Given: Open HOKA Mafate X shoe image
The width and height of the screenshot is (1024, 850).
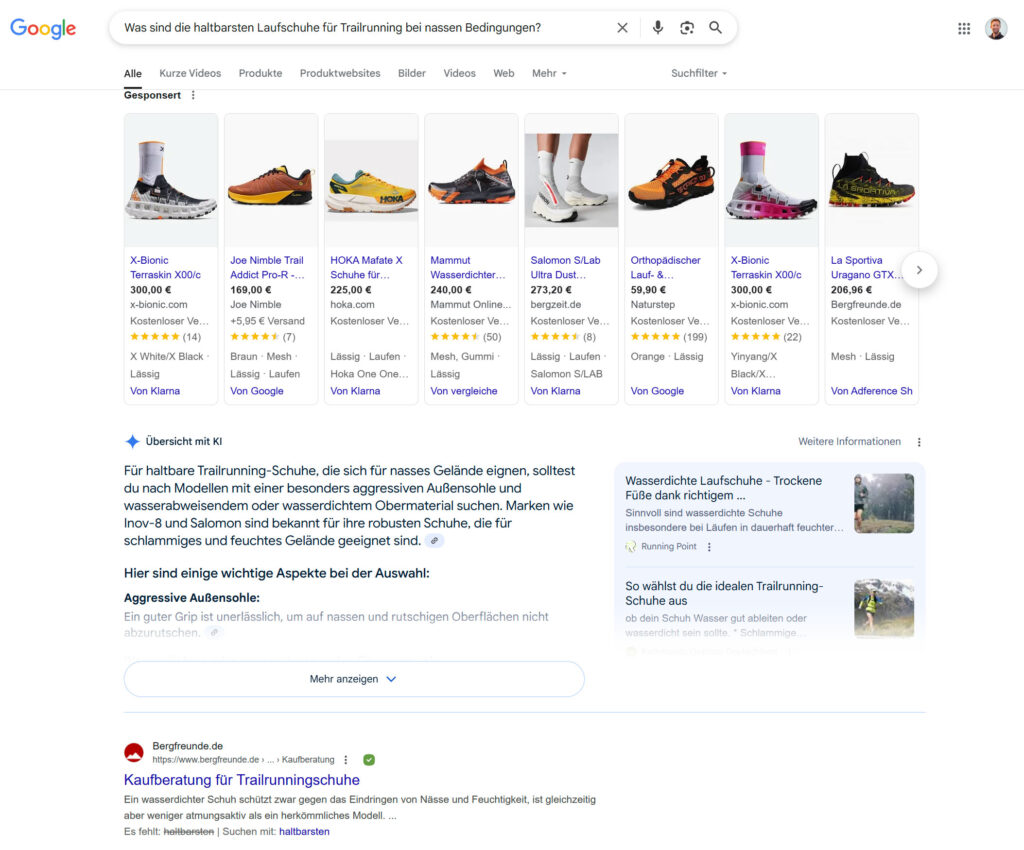Looking at the screenshot, I should [x=371, y=180].
